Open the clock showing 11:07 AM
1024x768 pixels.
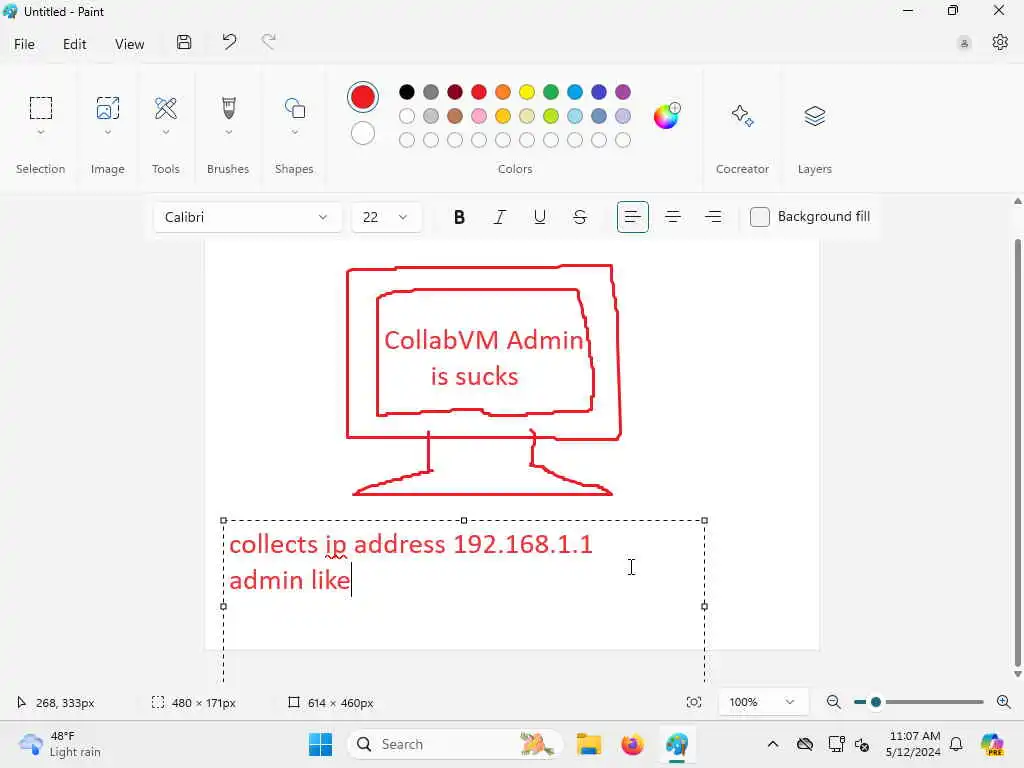tap(913, 744)
